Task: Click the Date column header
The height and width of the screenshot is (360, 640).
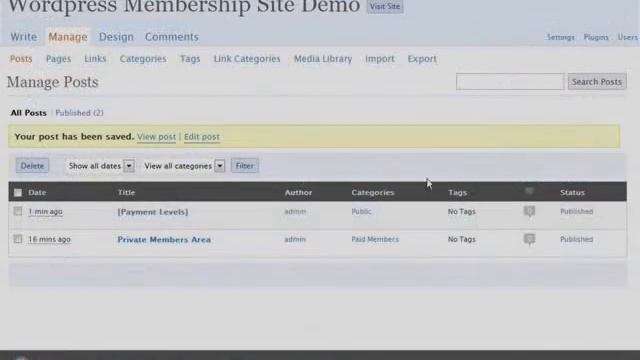Action: tap(37, 192)
